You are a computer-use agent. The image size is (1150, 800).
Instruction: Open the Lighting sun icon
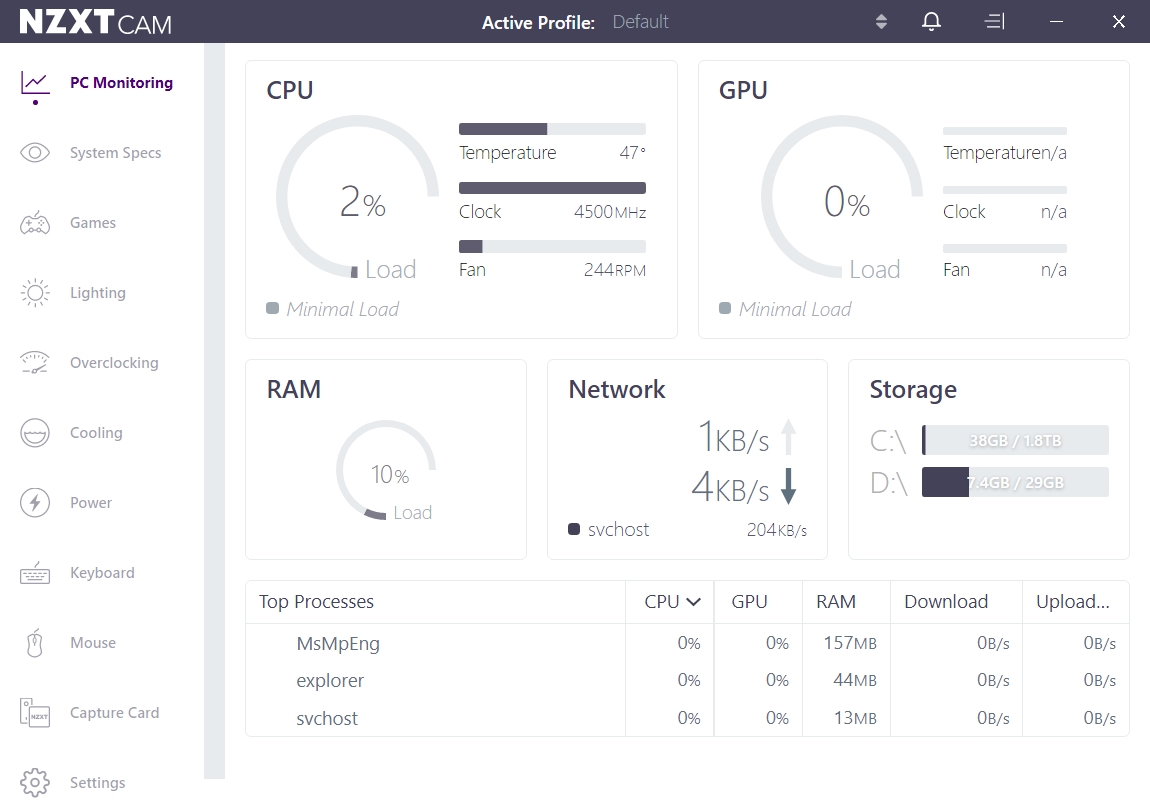click(35, 293)
